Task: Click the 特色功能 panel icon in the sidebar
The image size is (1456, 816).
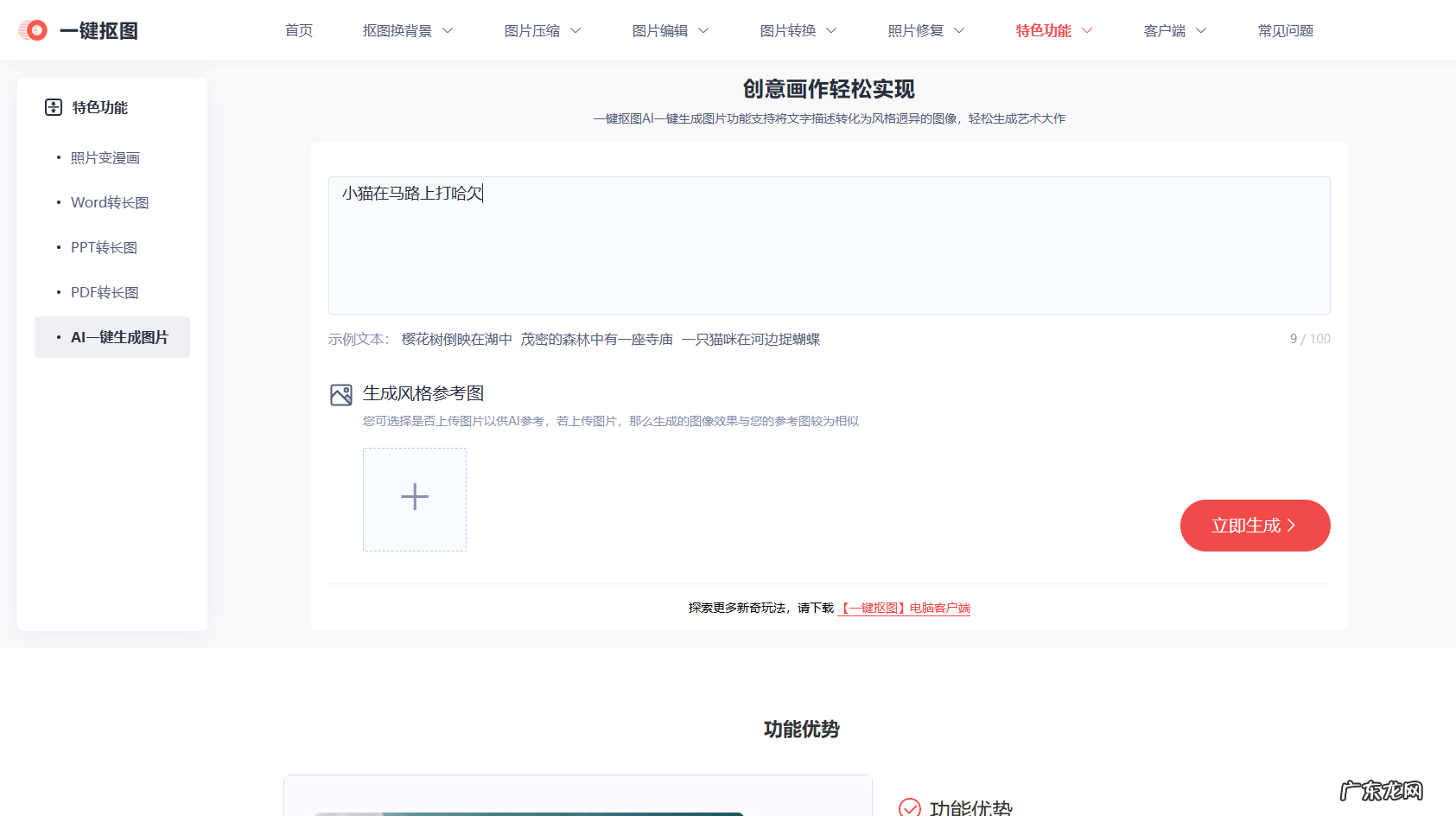Action: click(53, 106)
